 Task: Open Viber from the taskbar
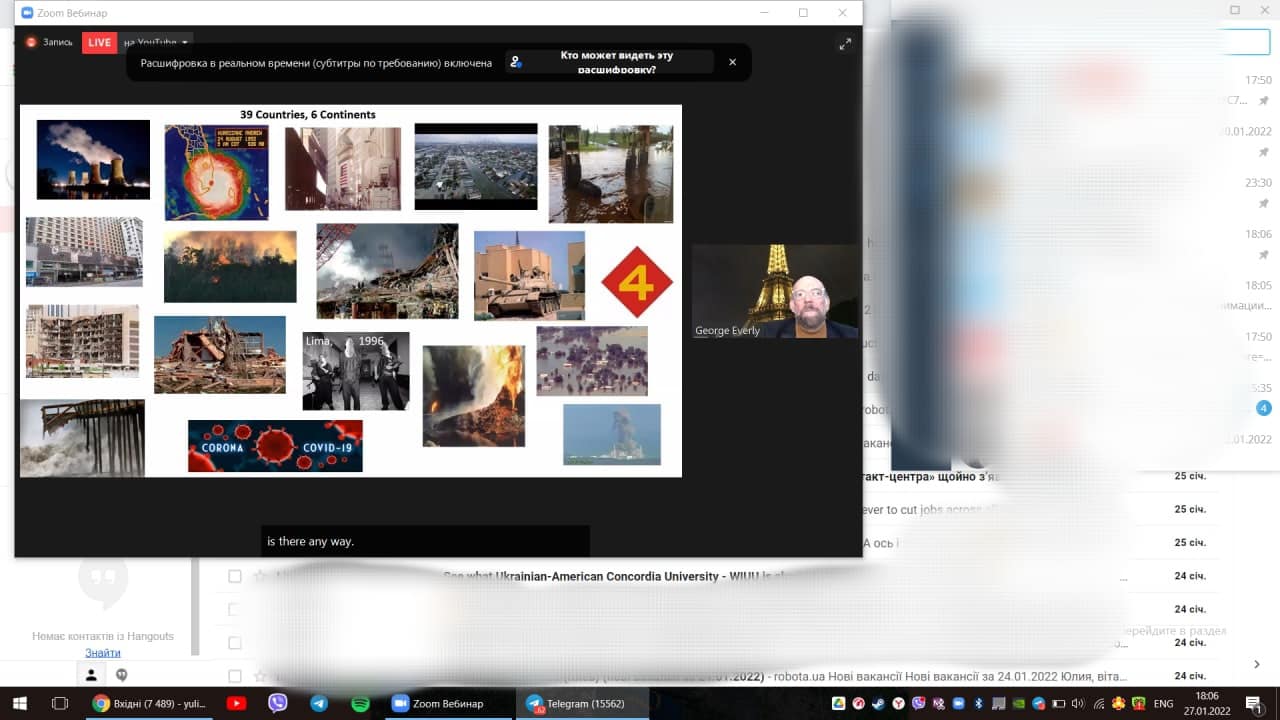click(x=278, y=703)
